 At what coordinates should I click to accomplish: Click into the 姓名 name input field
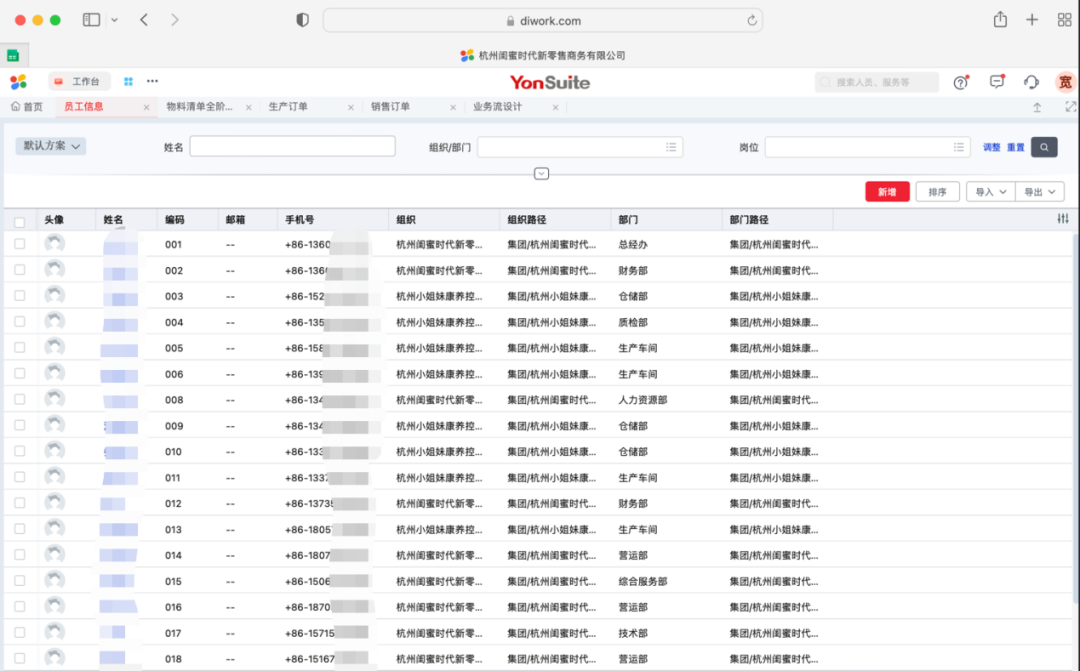point(292,146)
